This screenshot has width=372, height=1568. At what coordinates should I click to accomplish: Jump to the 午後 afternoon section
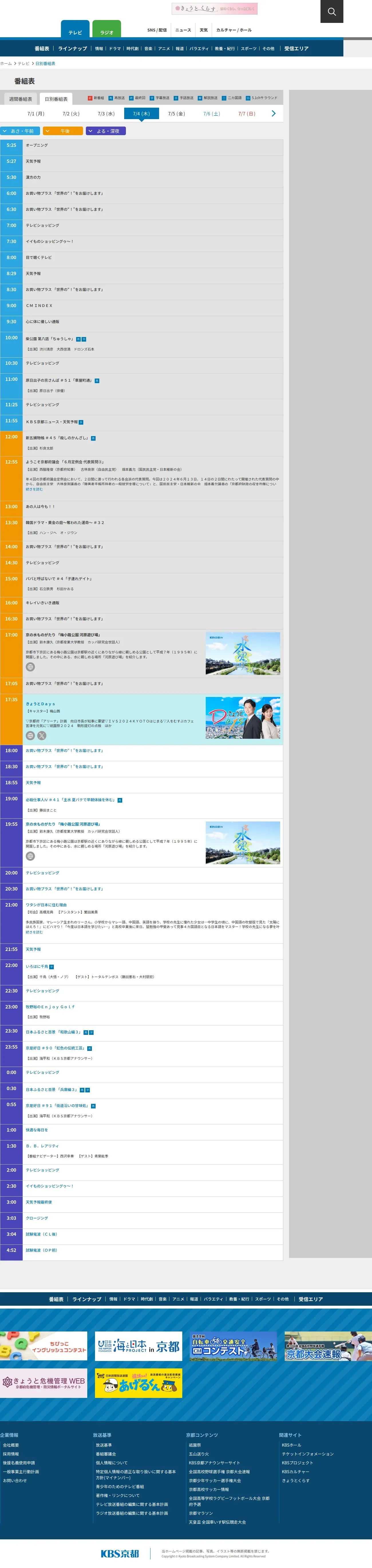pos(63,131)
